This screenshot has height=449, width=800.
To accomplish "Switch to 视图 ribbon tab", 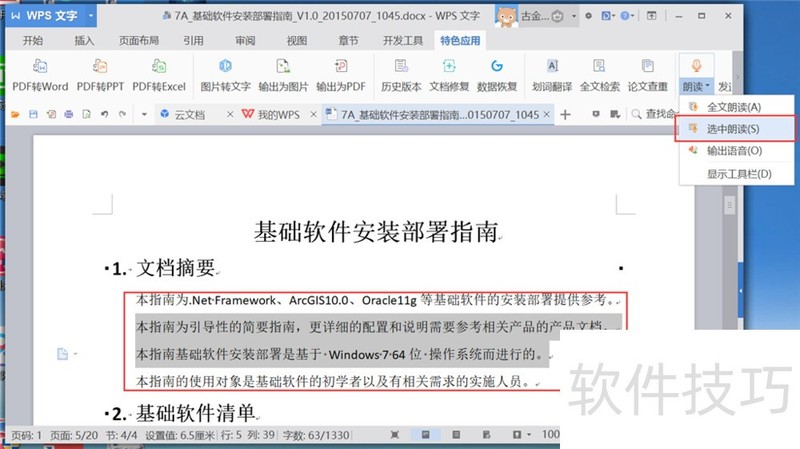I will (297, 40).
